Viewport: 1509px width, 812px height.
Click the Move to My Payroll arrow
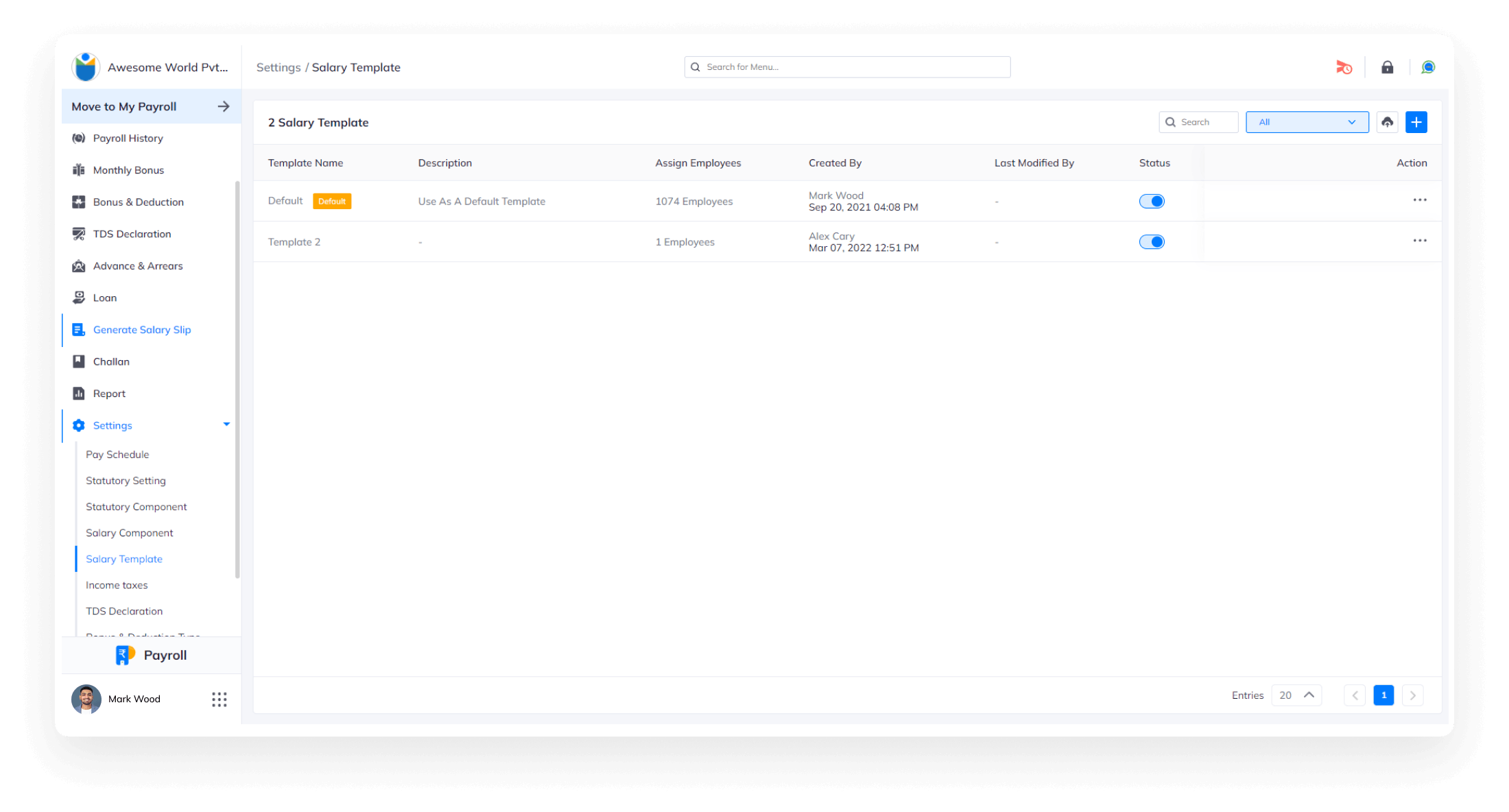click(224, 106)
